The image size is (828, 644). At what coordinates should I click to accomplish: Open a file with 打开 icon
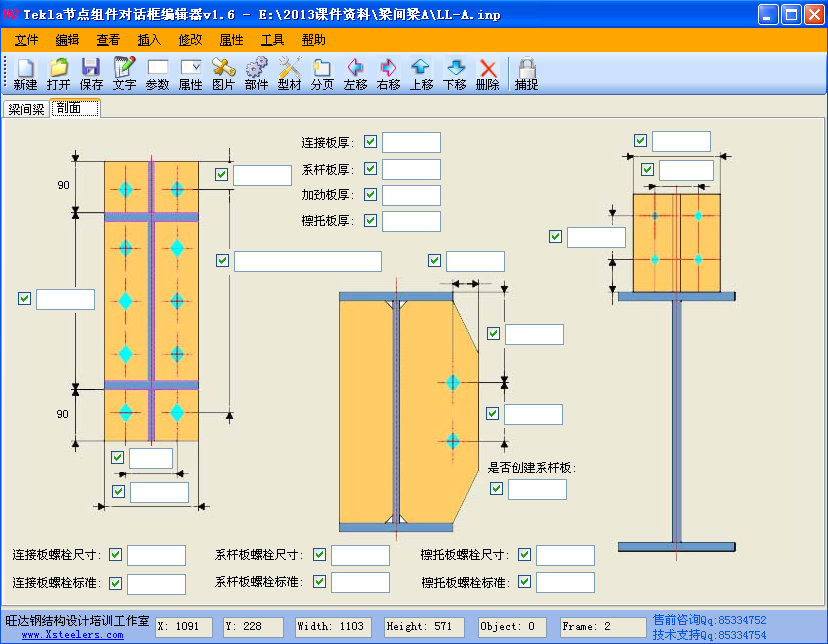point(58,74)
